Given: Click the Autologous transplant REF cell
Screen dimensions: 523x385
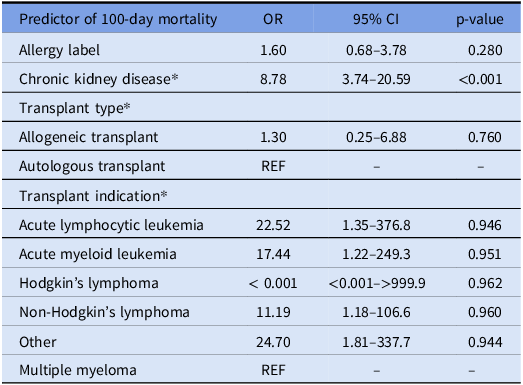Looking at the screenshot, I should coord(273,166).
